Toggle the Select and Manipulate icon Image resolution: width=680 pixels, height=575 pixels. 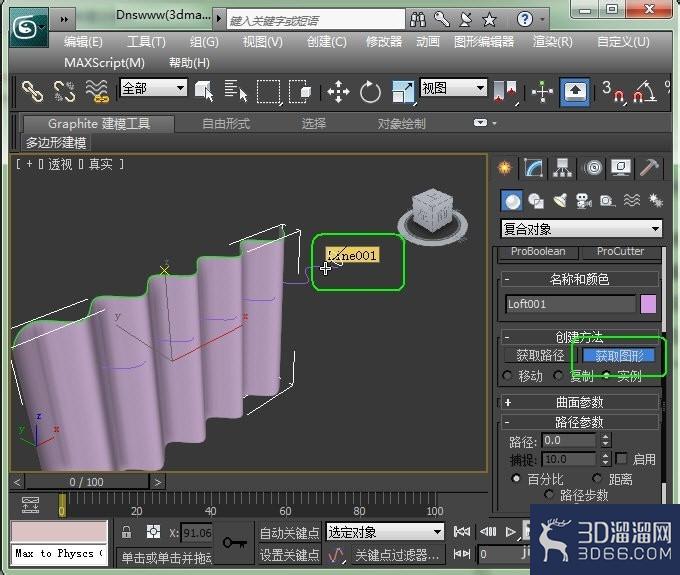[542, 92]
